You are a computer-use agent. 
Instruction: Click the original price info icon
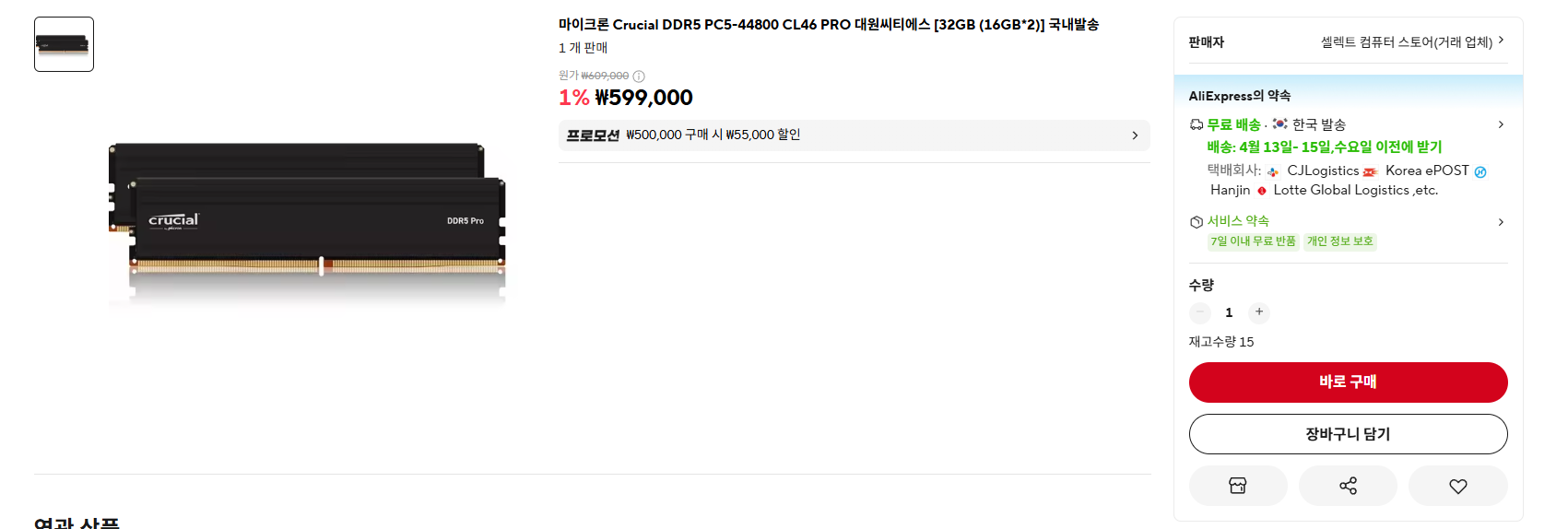tap(639, 76)
